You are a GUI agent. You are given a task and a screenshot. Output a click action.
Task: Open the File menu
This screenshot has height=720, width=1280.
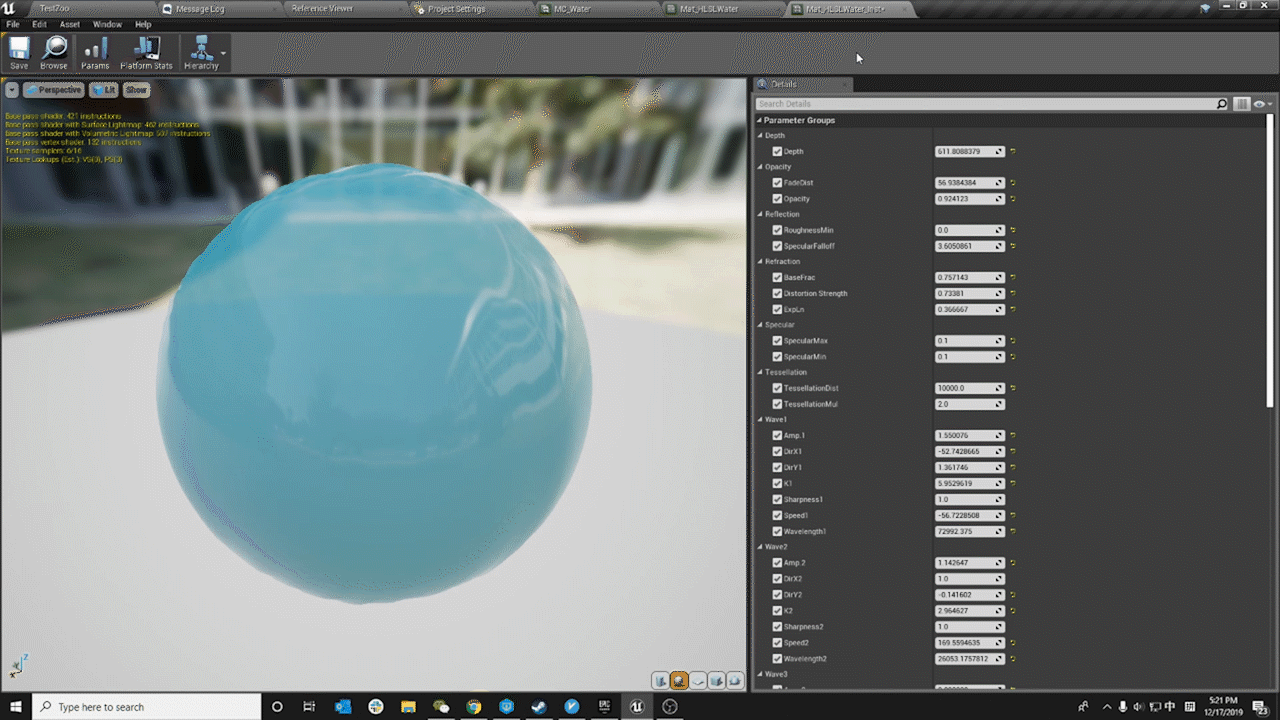click(13, 24)
